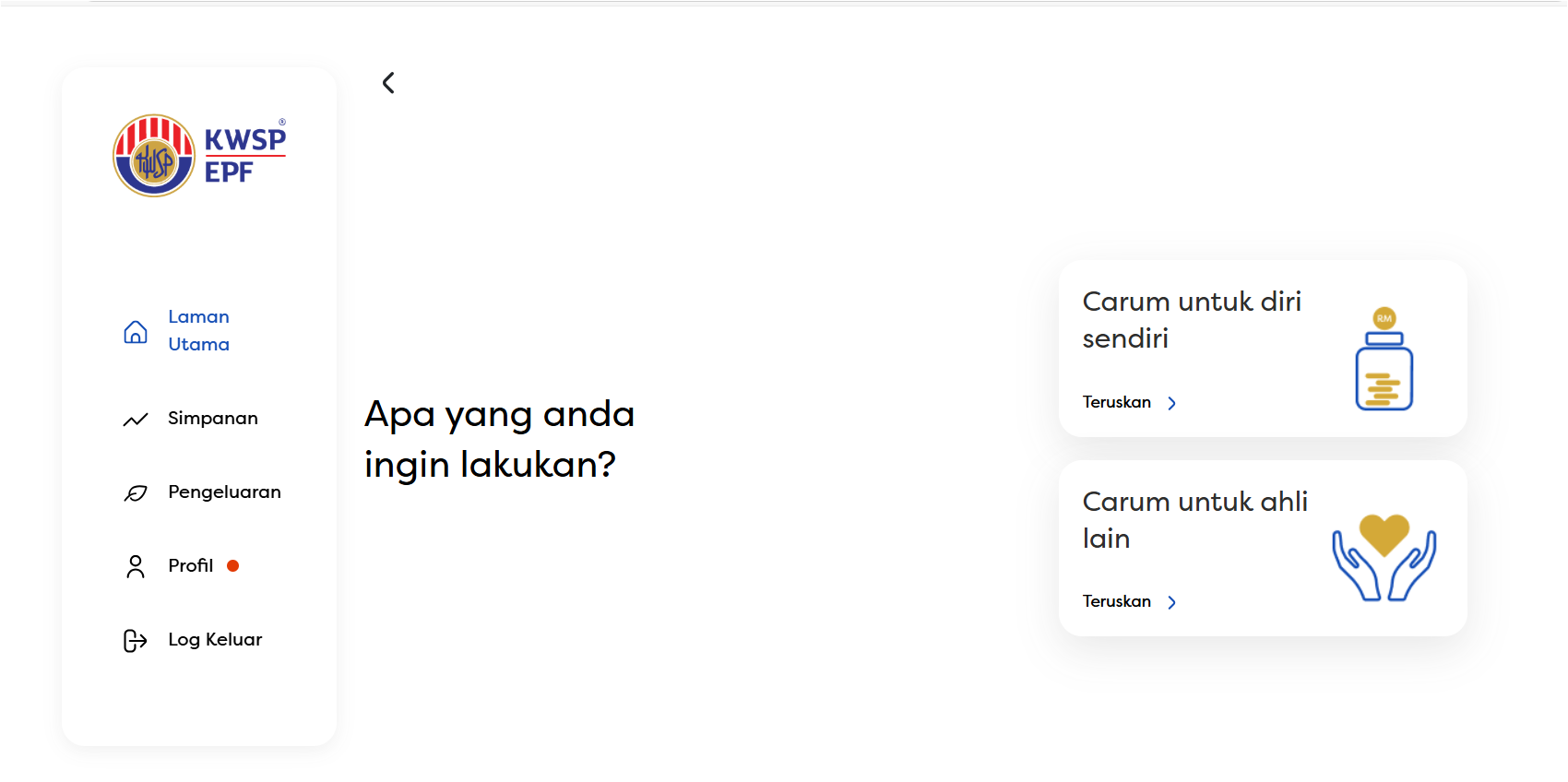Click the Log Keluar exit icon
1568x782 pixels.
(x=136, y=641)
